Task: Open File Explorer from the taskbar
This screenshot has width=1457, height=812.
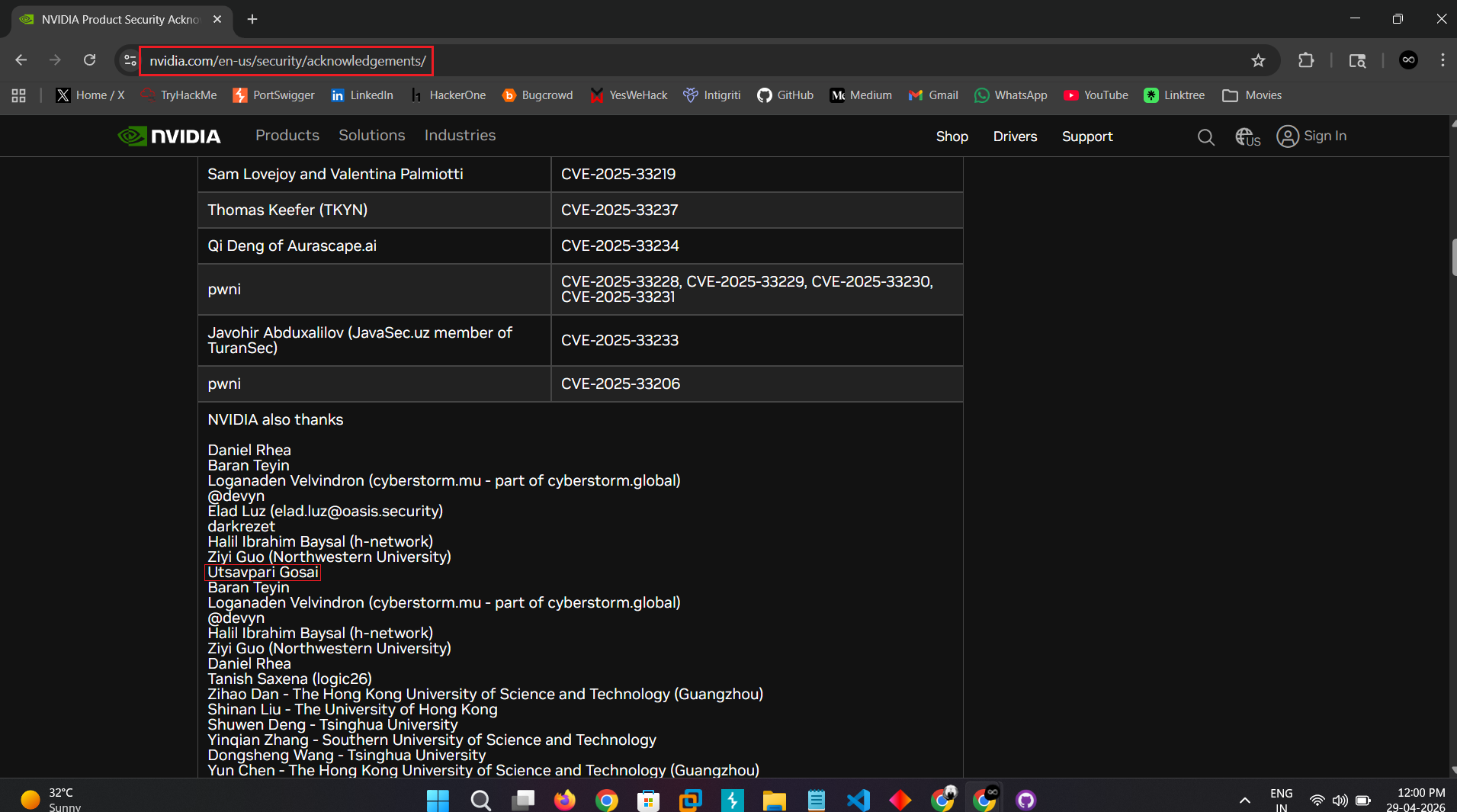Action: tap(774, 800)
